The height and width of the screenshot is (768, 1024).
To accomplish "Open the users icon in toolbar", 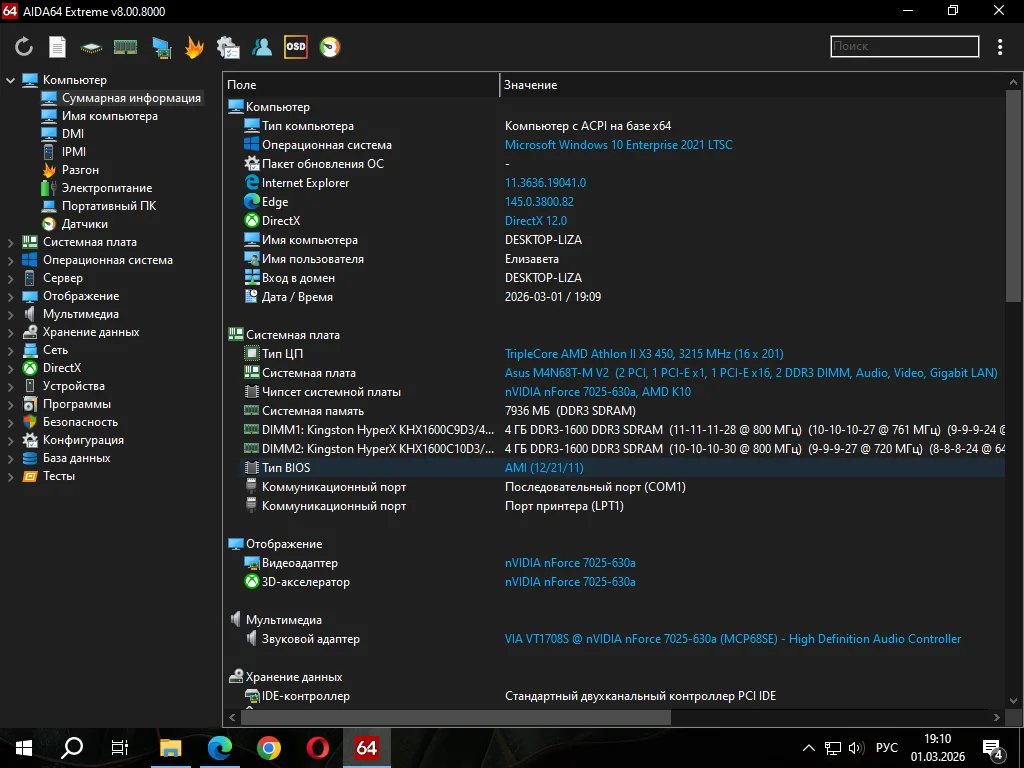I will click(262, 47).
